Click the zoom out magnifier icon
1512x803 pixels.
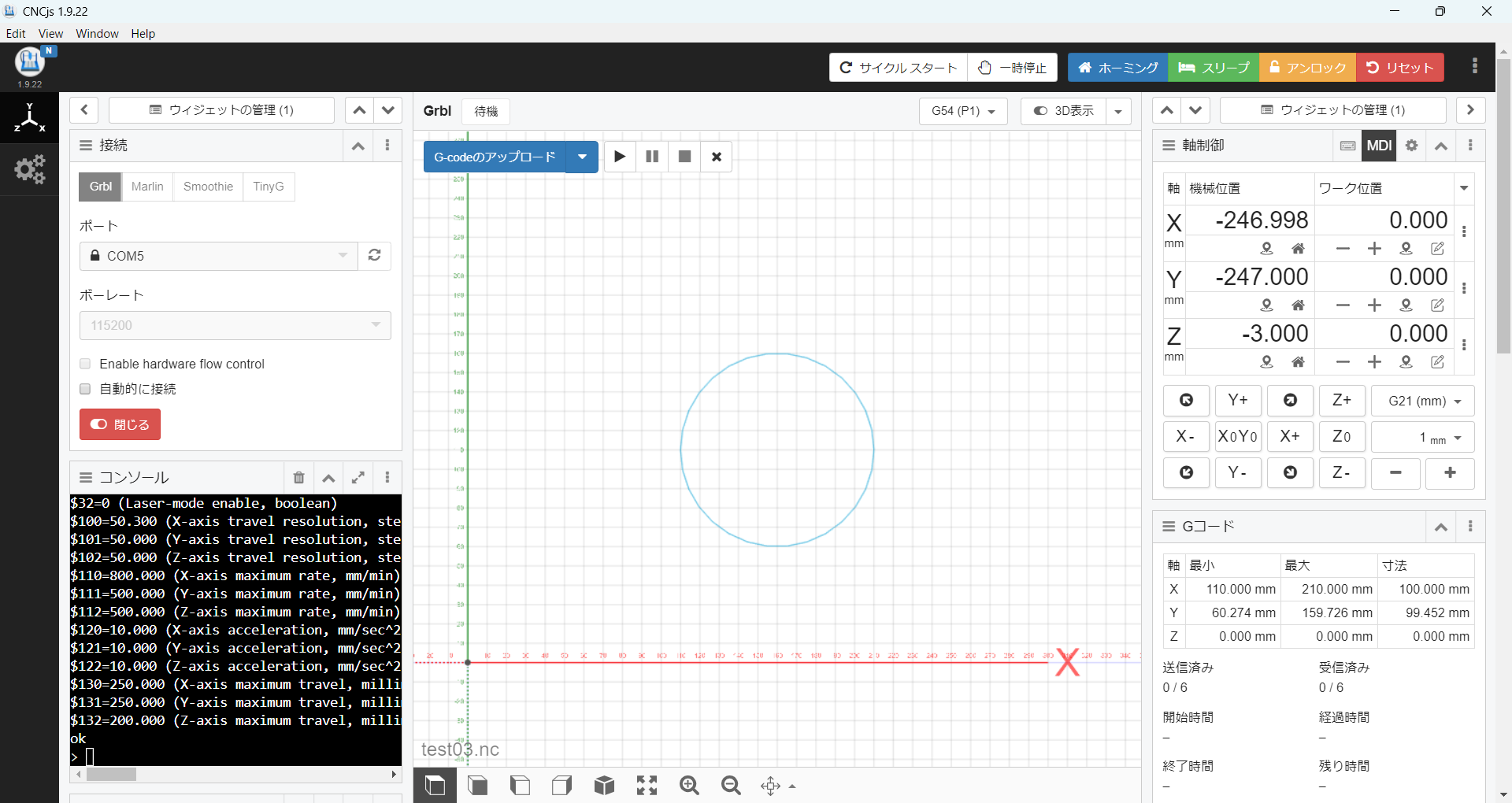coord(731,786)
